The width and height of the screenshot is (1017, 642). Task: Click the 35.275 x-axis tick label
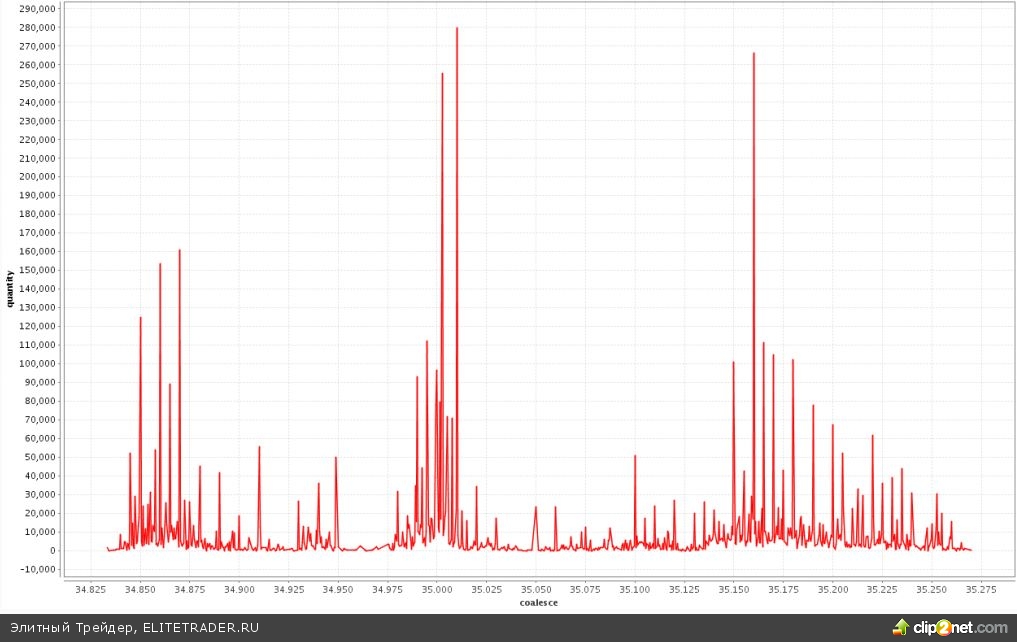[981, 590]
